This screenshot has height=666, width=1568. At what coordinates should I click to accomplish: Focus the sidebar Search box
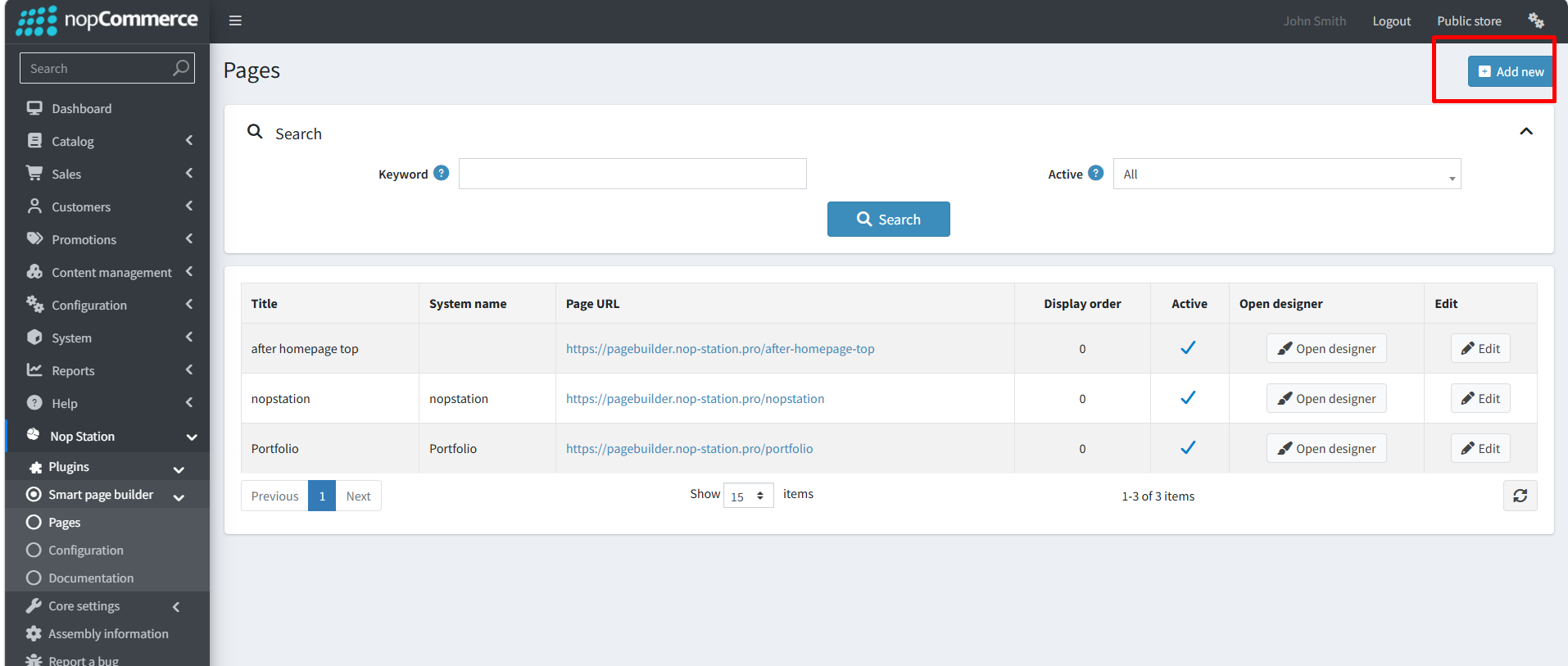point(107,68)
